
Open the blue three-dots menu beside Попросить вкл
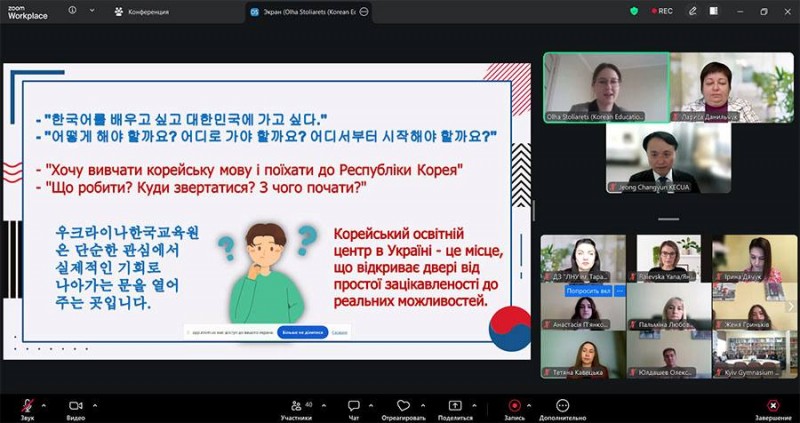[x=620, y=291]
